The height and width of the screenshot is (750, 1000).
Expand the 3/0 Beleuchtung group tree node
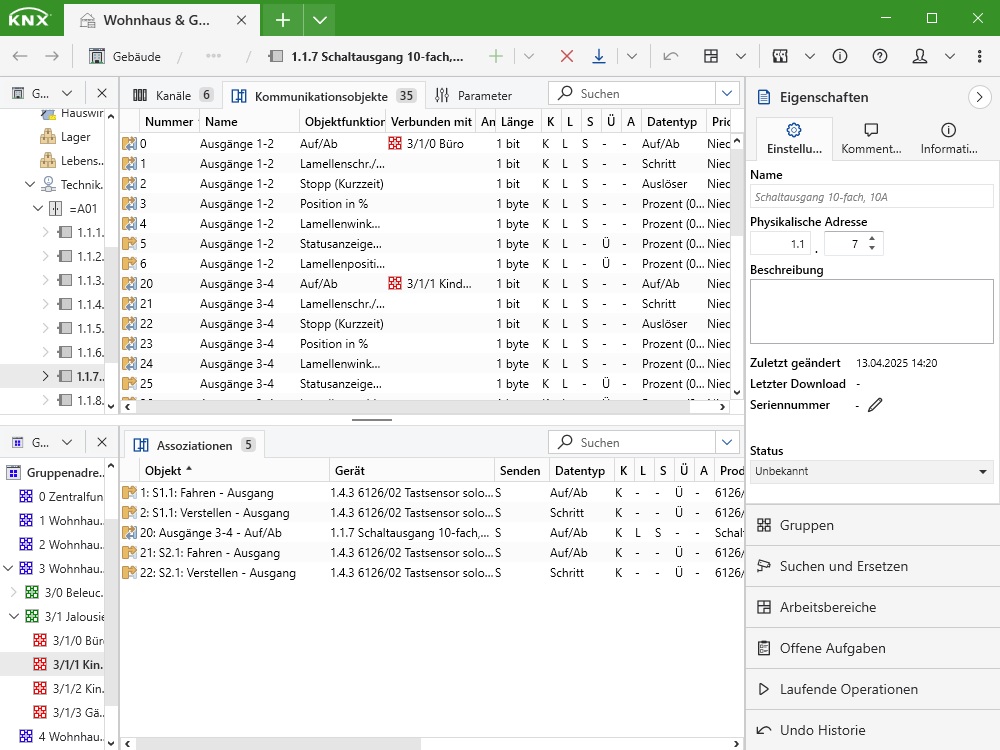click(x=15, y=593)
